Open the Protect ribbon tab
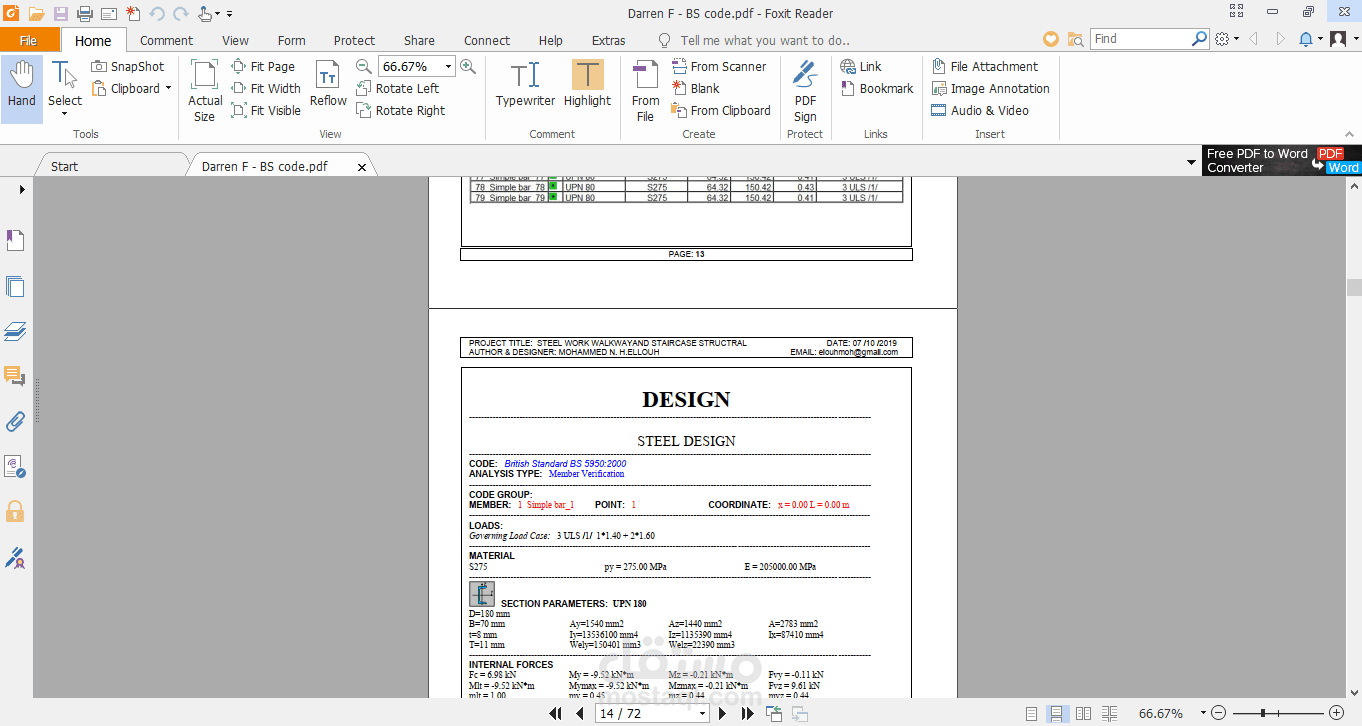1362x726 pixels. click(354, 40)
